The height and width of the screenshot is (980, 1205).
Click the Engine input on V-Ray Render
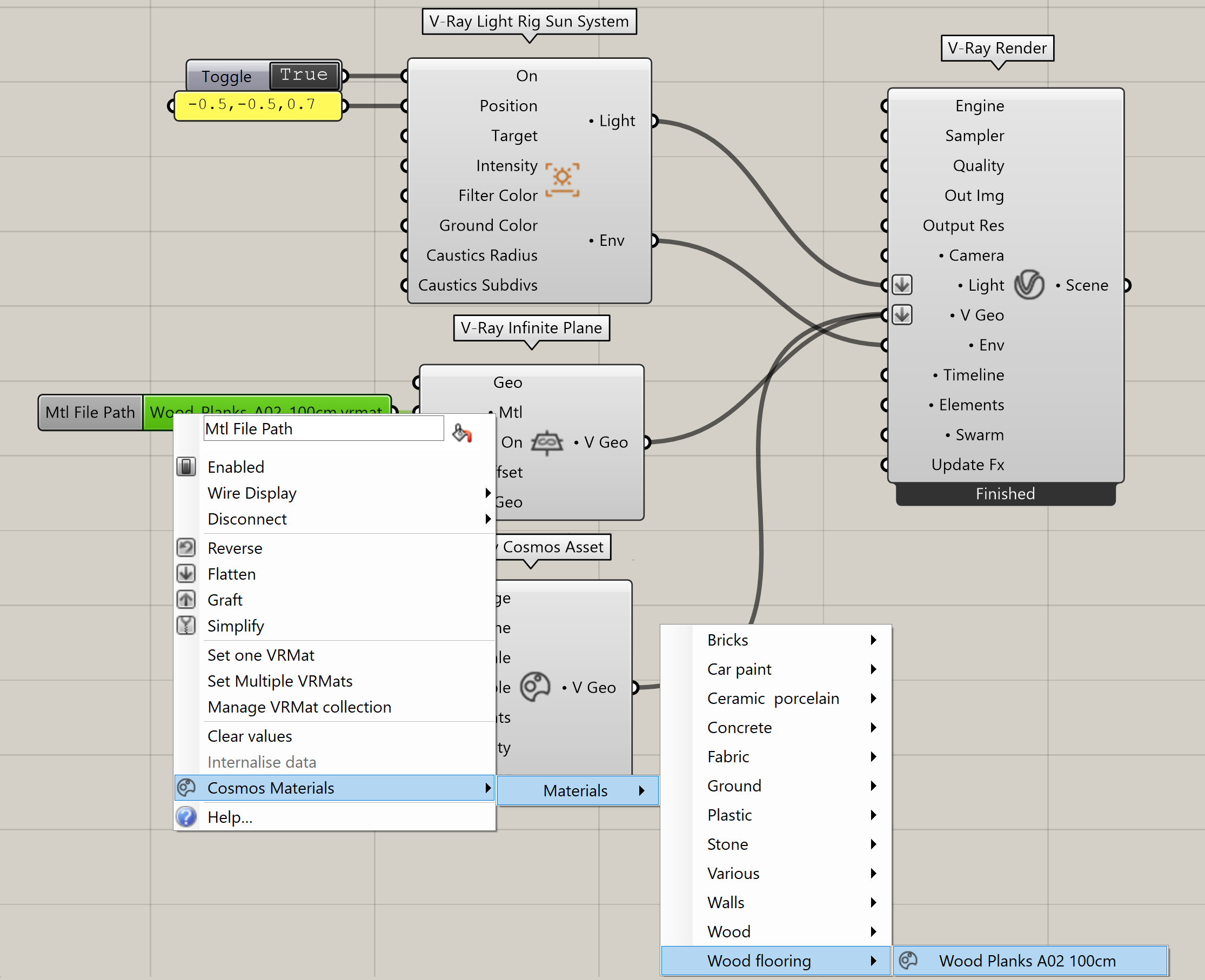pos(979,105)
